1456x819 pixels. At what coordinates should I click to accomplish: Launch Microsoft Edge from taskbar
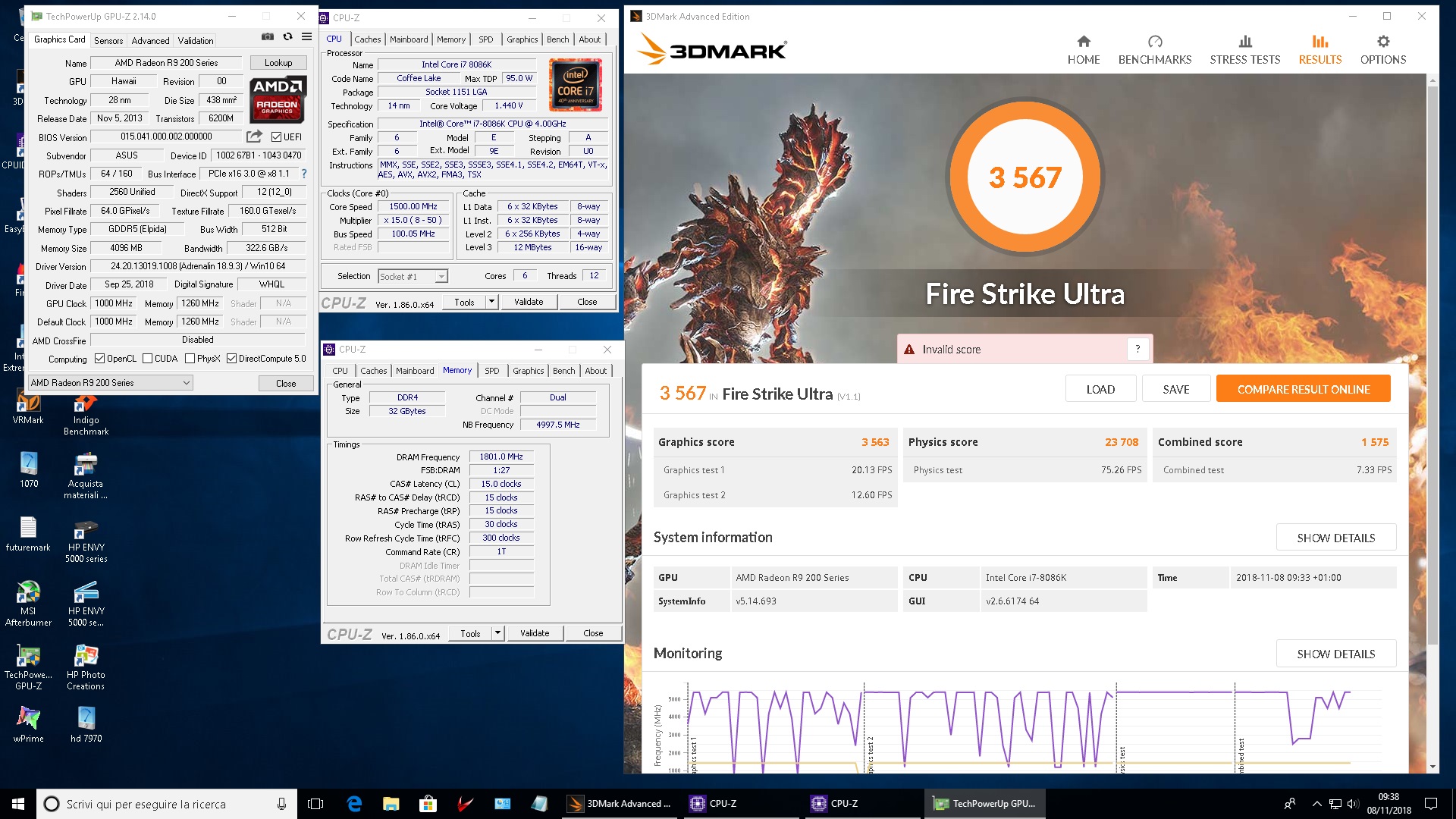point(354,804)
